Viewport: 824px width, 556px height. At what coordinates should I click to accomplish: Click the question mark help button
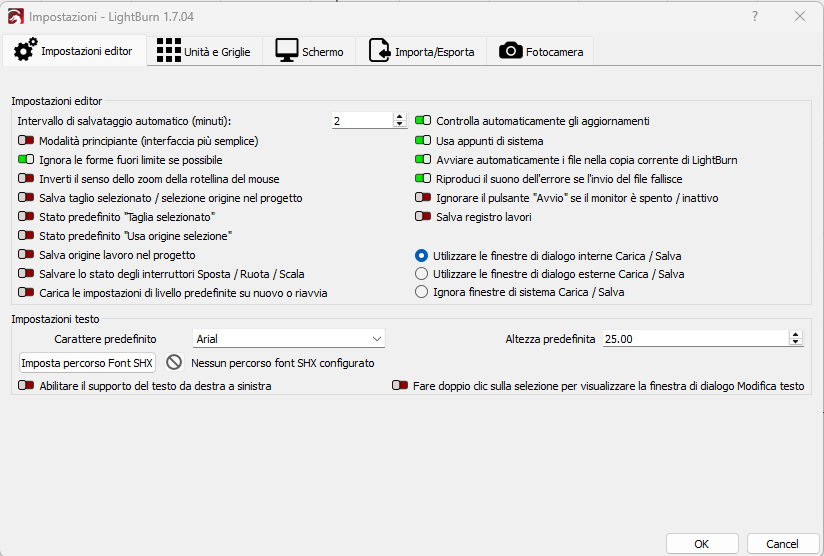pyautogui.click(x=755, y=16)
